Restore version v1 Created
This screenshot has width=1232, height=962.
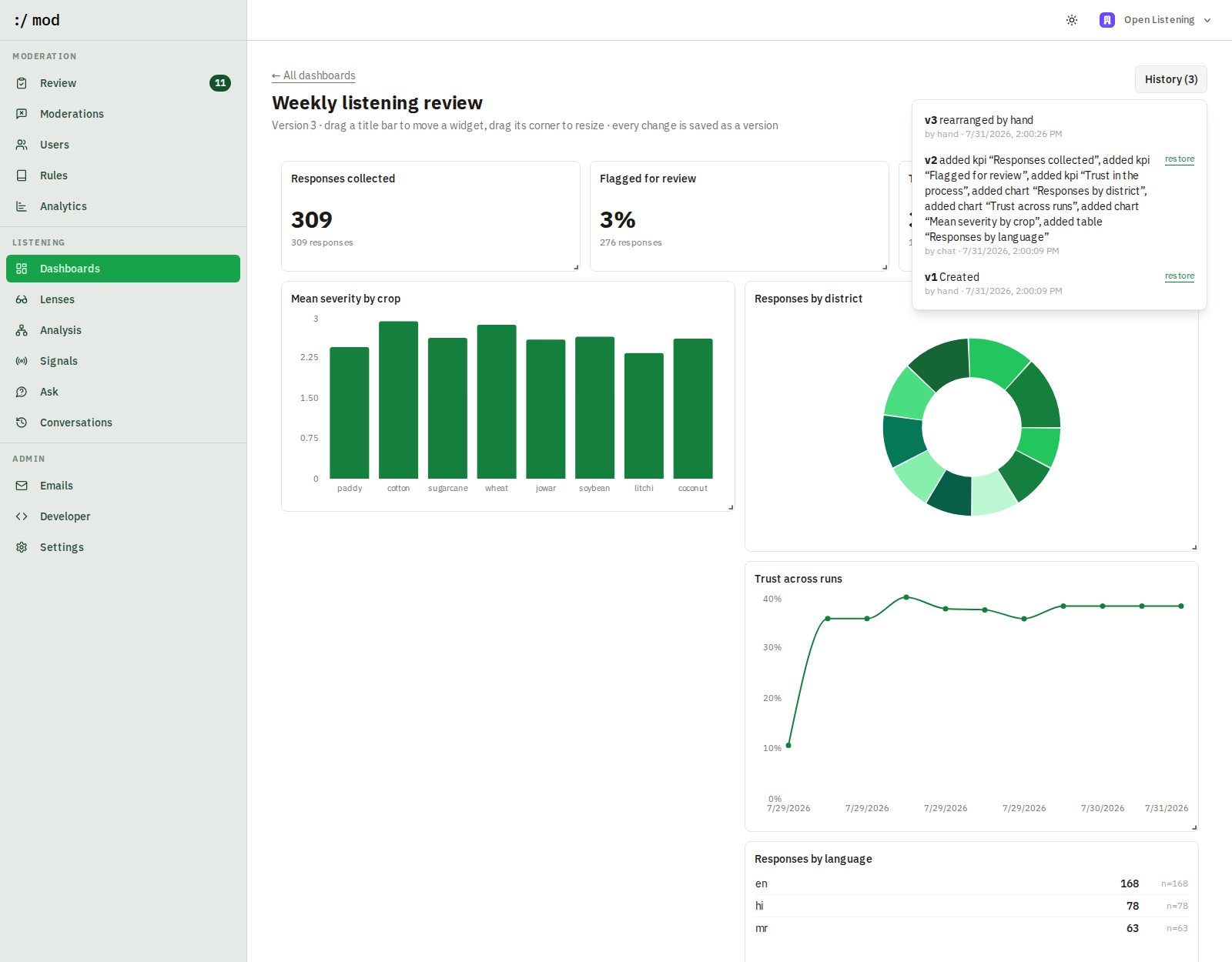[1180, 276]
